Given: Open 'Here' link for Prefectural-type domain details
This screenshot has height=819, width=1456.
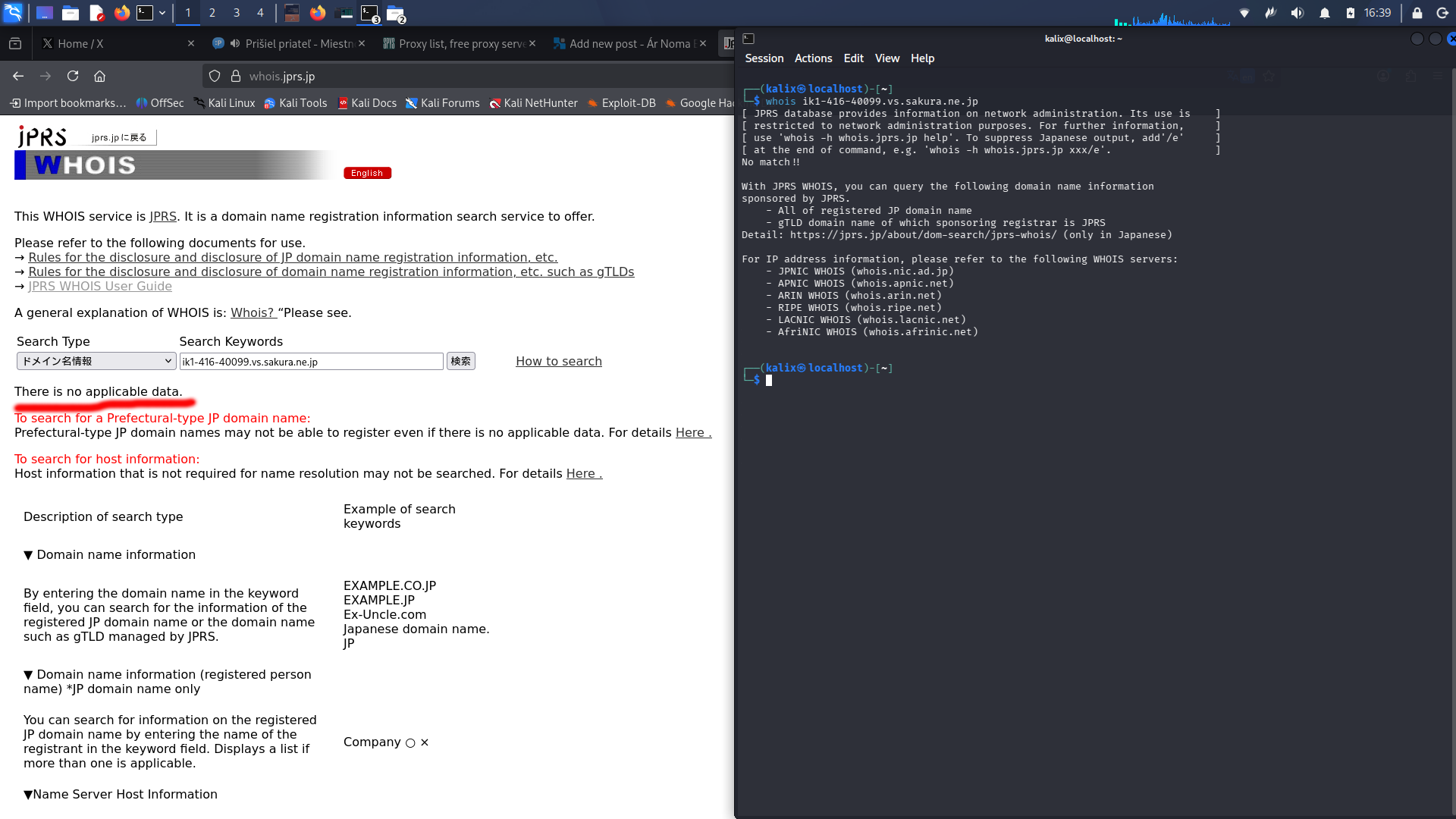Looking at the screenshot, I should coord(693,433).
